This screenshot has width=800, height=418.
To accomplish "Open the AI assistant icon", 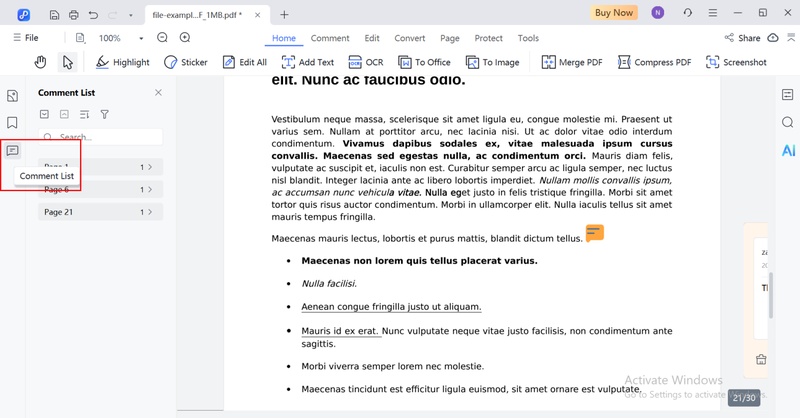I will [x=788, y=150].
